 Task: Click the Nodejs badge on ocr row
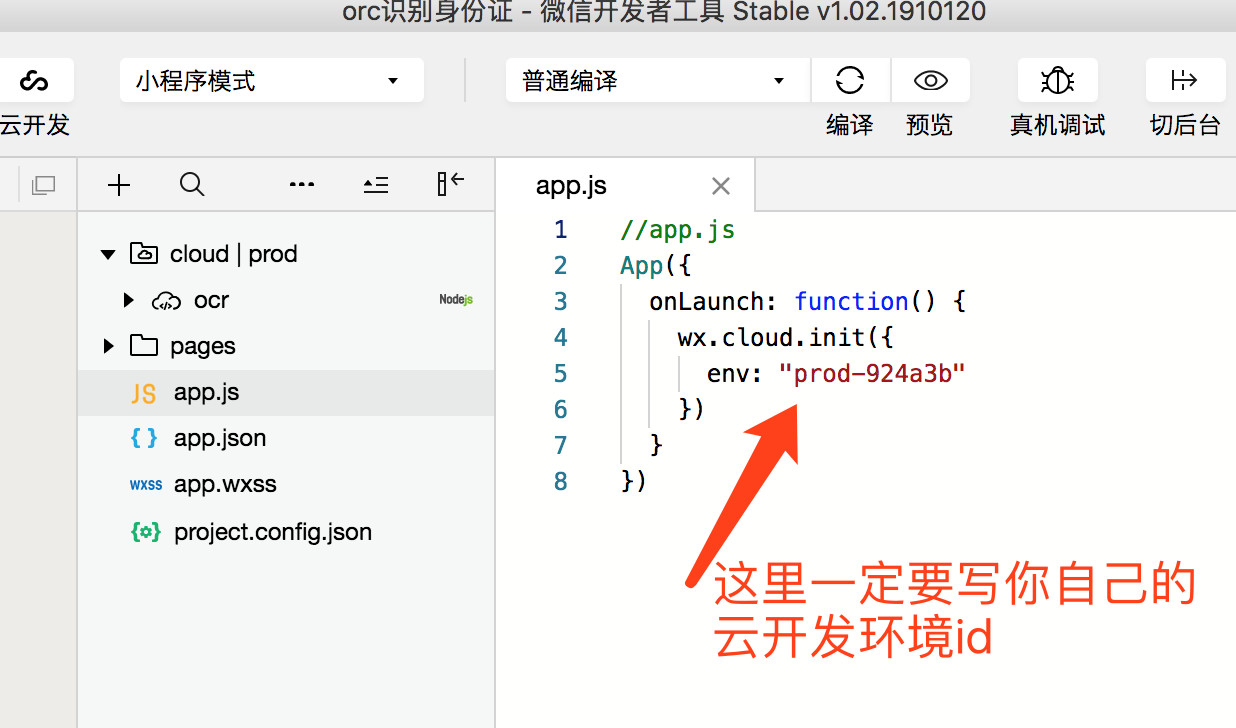pos(456,300)
